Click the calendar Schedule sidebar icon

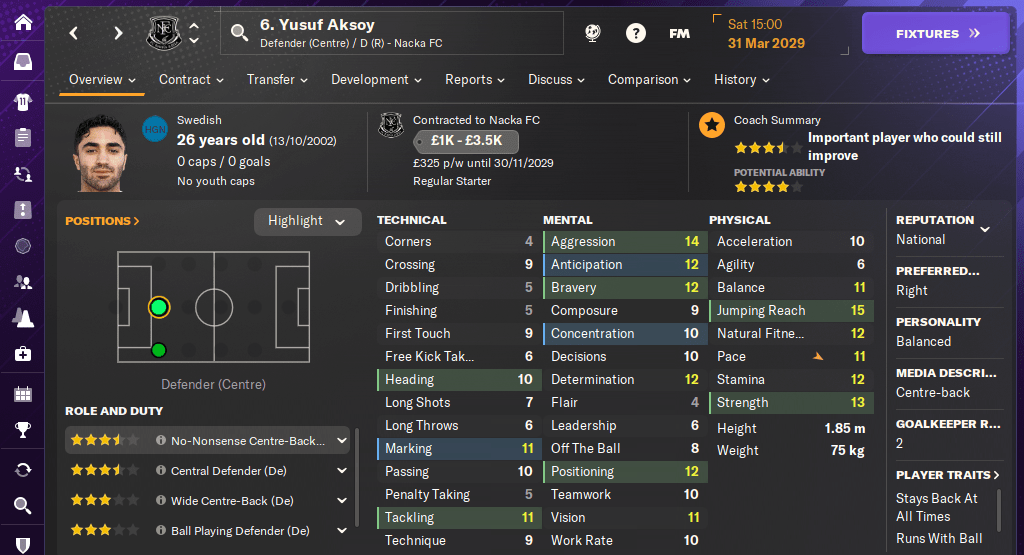click(22, 393)
